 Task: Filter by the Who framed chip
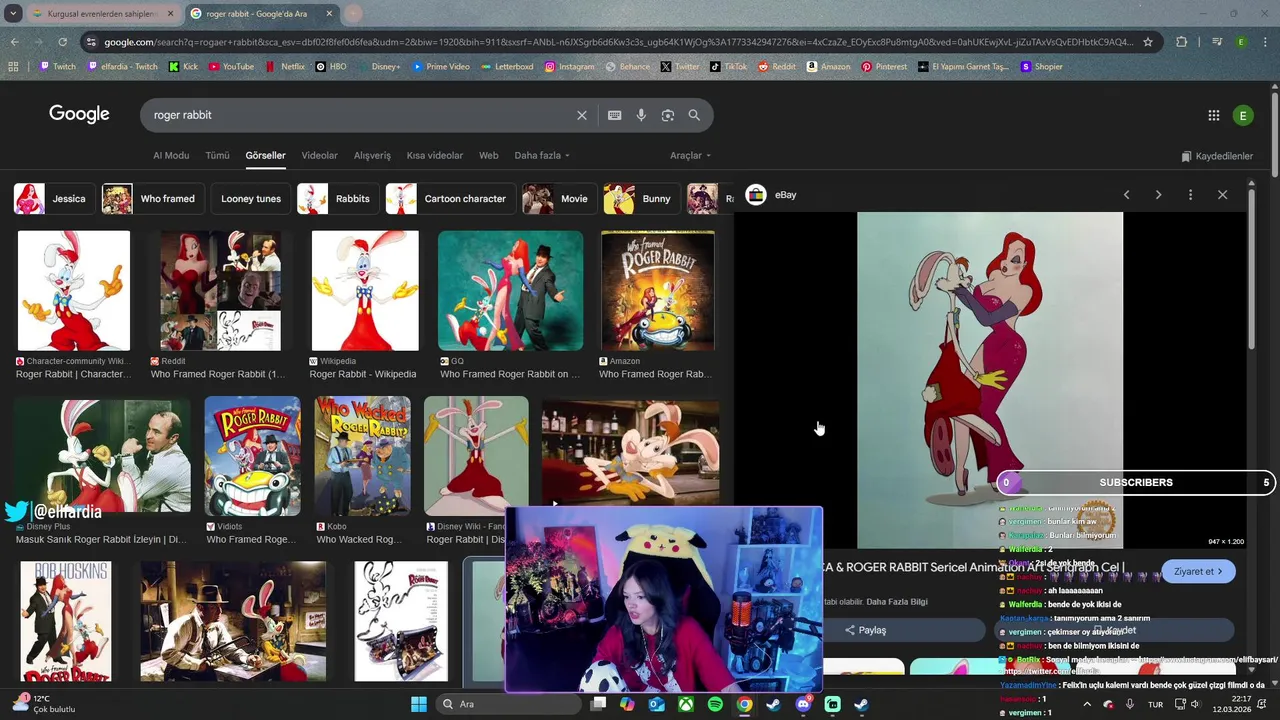[x=154, y=199]
